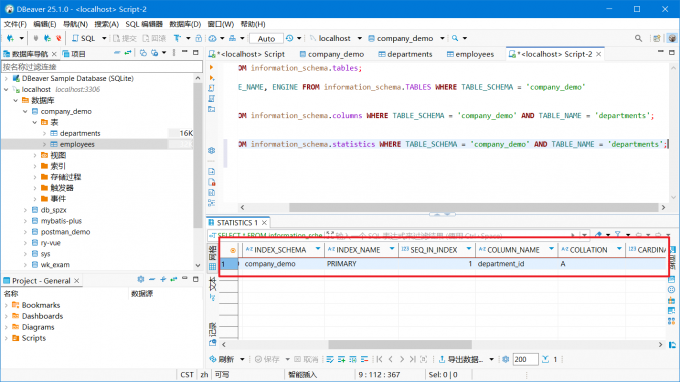
Task: Open the 帮助(H) menu
Action: coord(253,24)
